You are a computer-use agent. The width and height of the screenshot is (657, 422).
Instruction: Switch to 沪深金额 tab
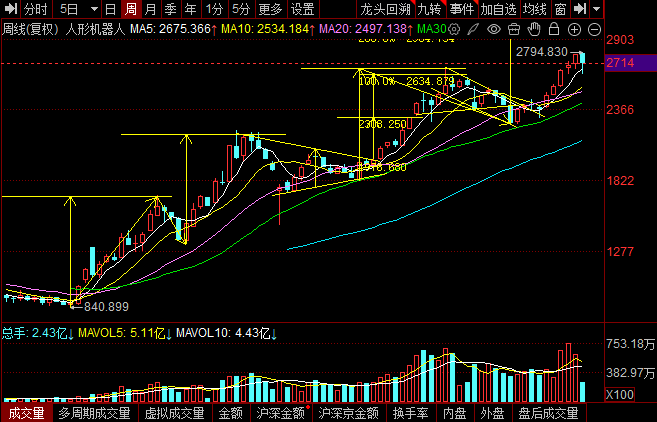pos(281,413)
